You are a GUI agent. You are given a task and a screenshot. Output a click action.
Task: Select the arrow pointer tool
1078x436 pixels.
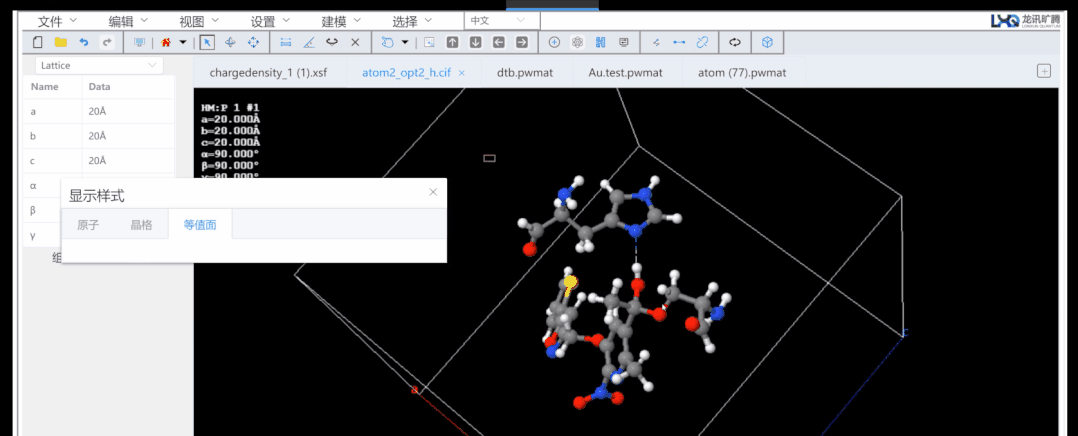point(208,43)
